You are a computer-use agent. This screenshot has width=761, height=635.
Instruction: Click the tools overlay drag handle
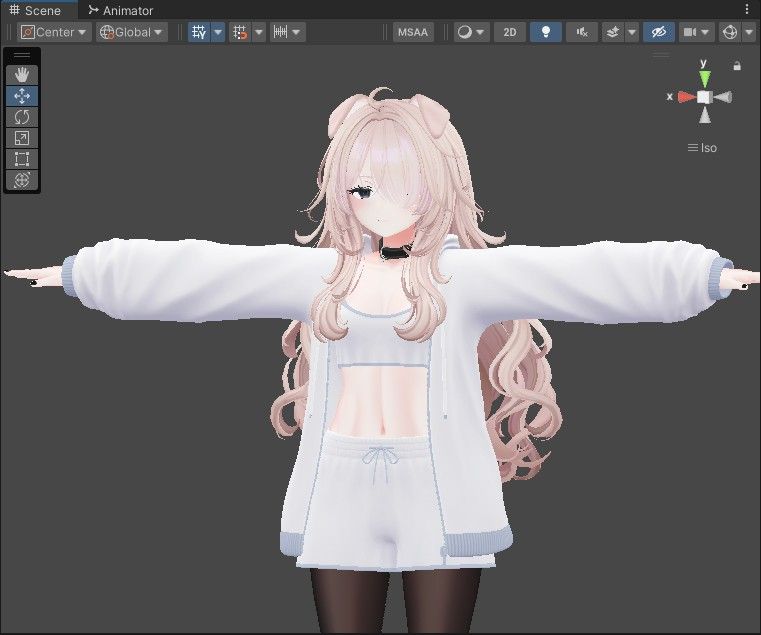click(x=22, y=56)
